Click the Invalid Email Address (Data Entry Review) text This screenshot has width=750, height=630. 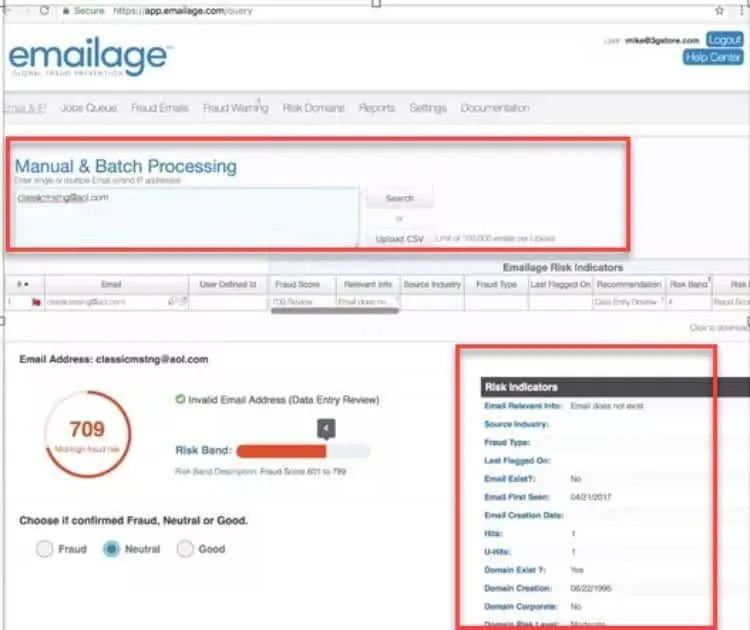(x=284, y=399)
